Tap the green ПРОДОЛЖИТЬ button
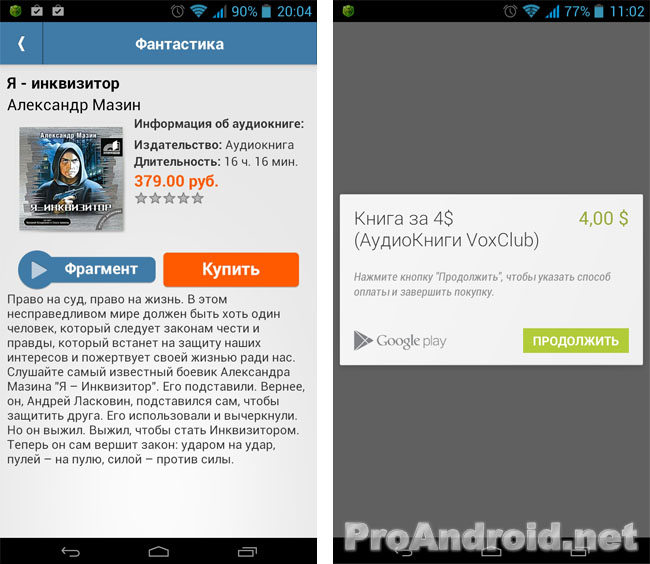The image size is (650, 564). pos(576,341)
